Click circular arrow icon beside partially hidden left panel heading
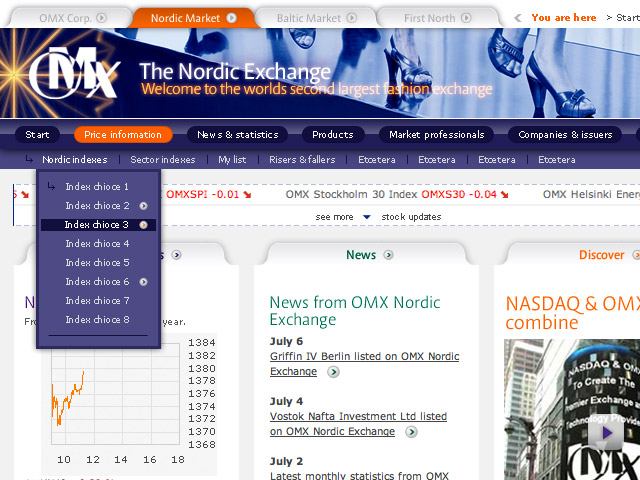 pyautogui.click(x=176, y=255)
